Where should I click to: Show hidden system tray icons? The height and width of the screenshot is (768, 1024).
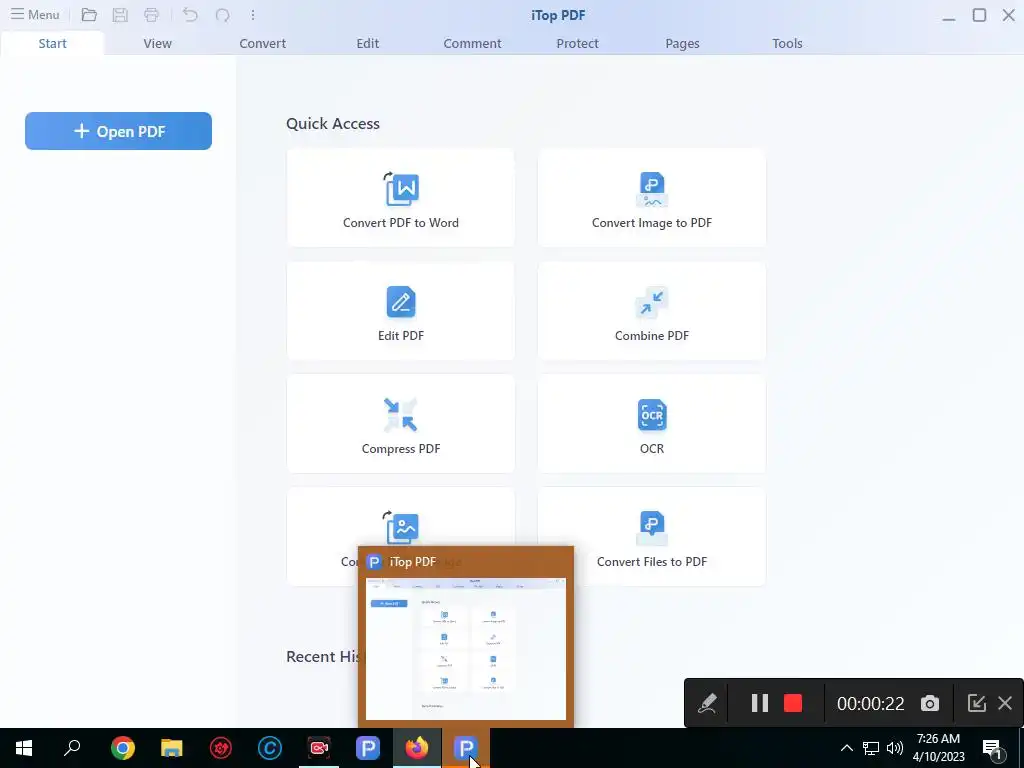(846, 748)
